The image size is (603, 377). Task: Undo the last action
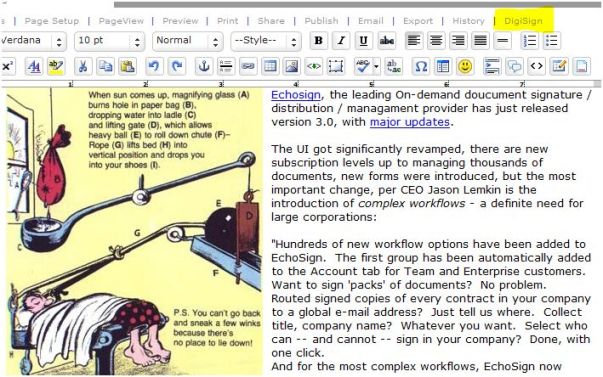click(154, 67)
